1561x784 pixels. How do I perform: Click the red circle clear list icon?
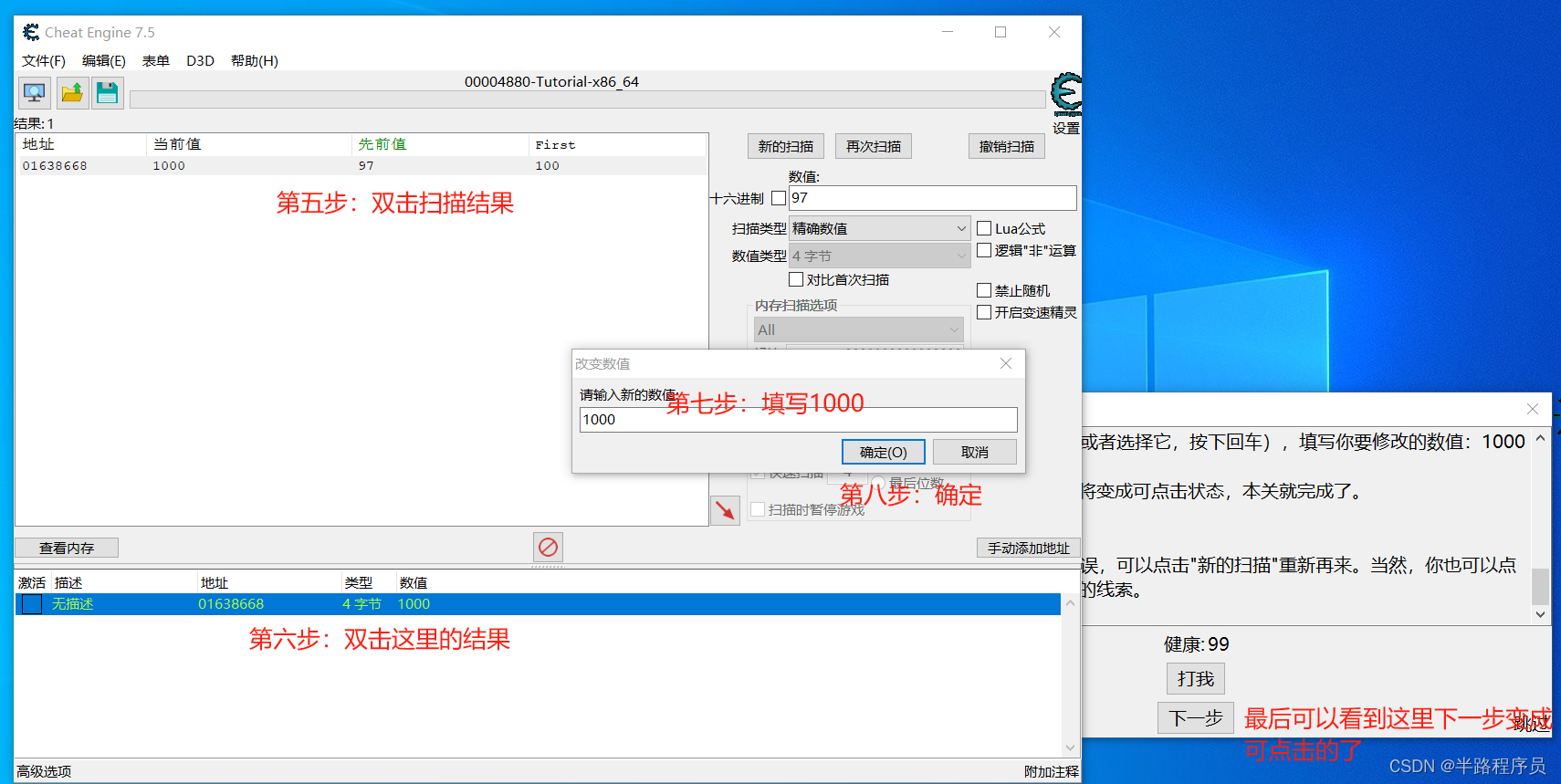click(548, 547)
